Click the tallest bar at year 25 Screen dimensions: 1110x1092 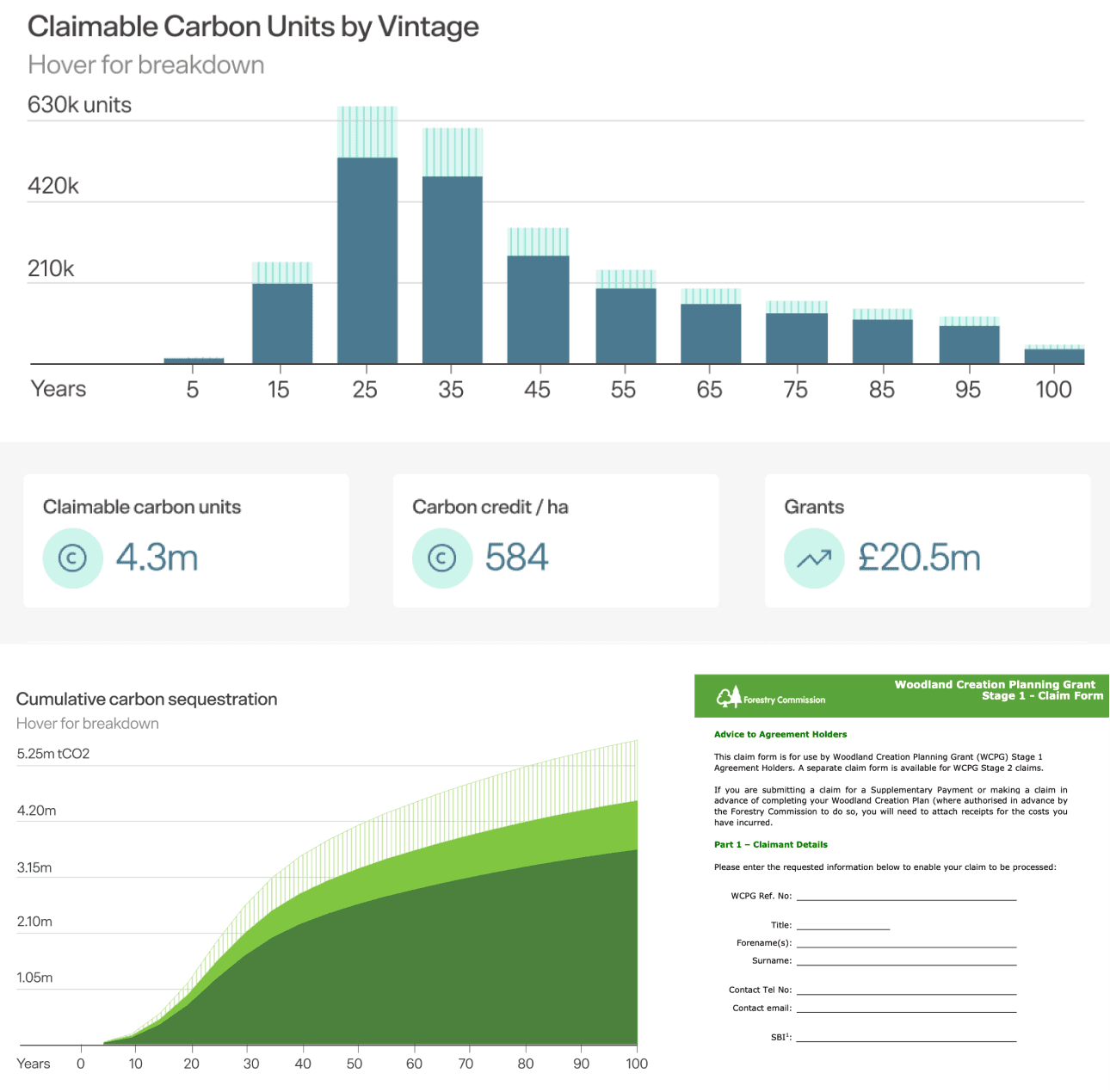click(367, 258)
